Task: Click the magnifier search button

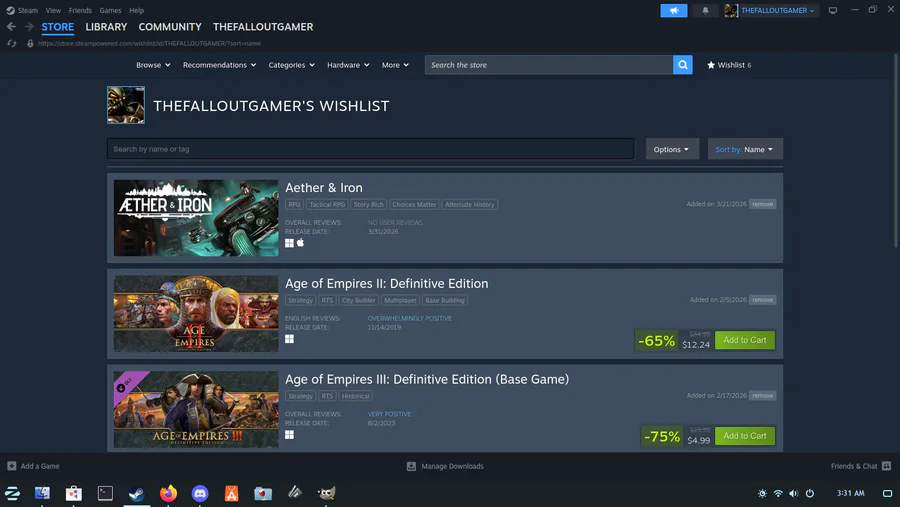Action: coord(682,65)
